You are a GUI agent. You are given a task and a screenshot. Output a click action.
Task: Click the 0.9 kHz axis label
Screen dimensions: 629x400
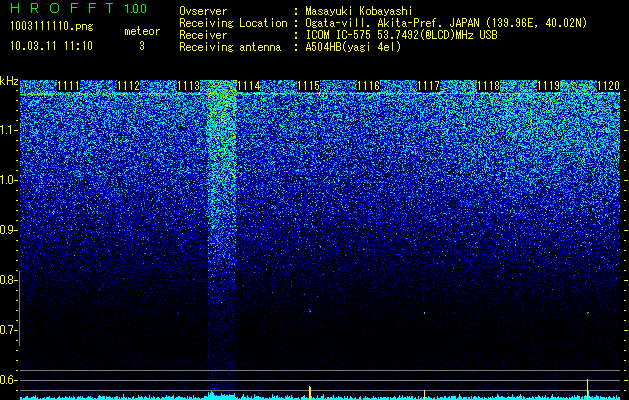tap(8, 230)
